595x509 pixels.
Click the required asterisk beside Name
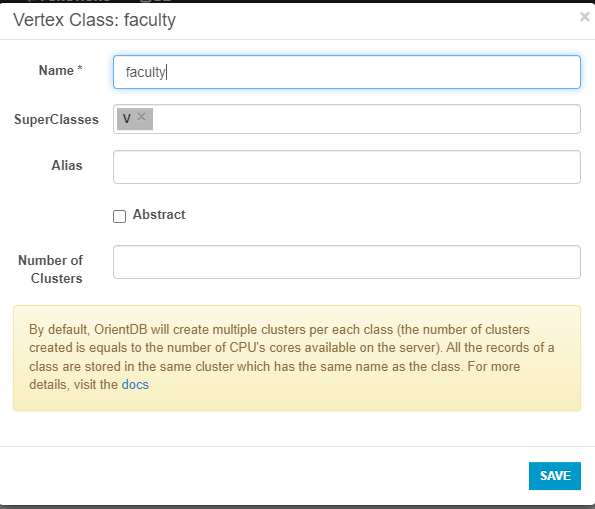tap(80, 69)
